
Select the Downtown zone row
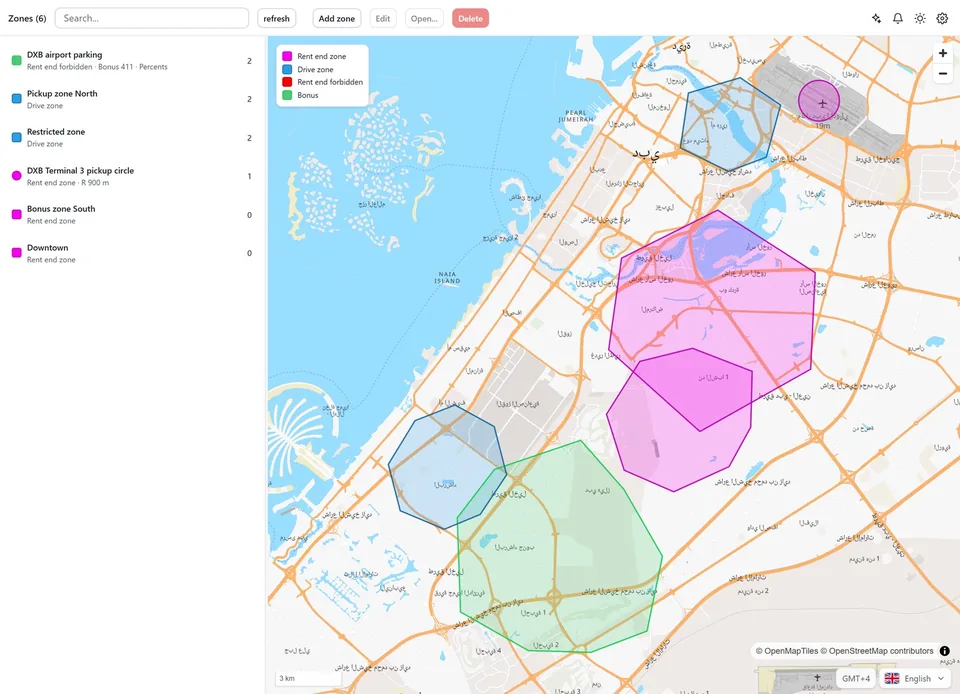click(x=132, y=253)
